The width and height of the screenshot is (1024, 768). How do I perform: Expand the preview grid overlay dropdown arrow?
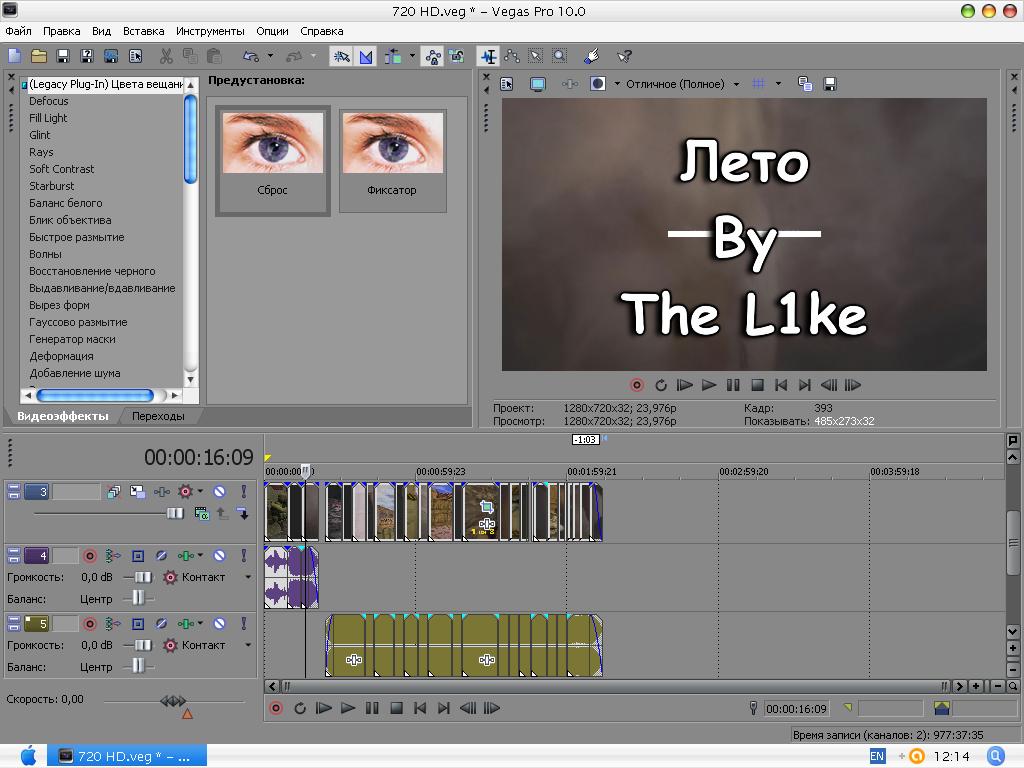[778, 84]
